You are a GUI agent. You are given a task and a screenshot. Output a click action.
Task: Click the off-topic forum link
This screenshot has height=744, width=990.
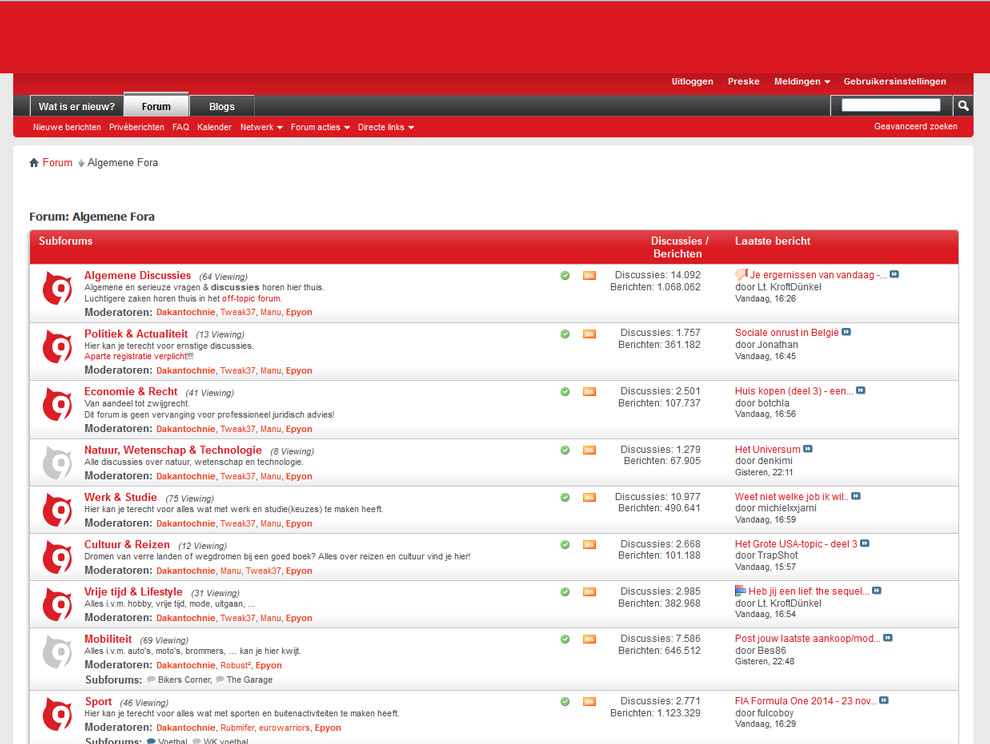(x=251, y=299)
